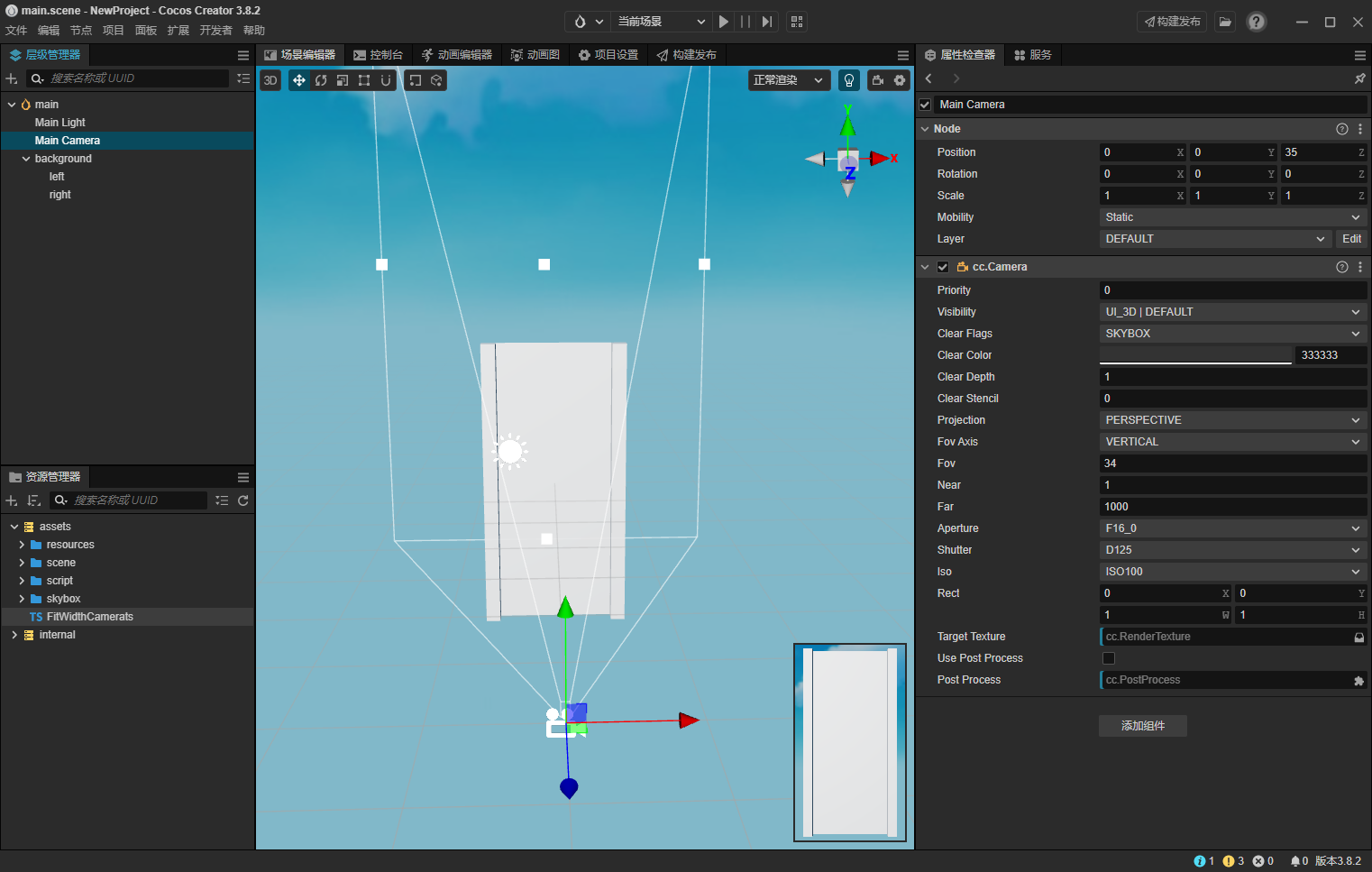Collapse the background node

[26, 159]
